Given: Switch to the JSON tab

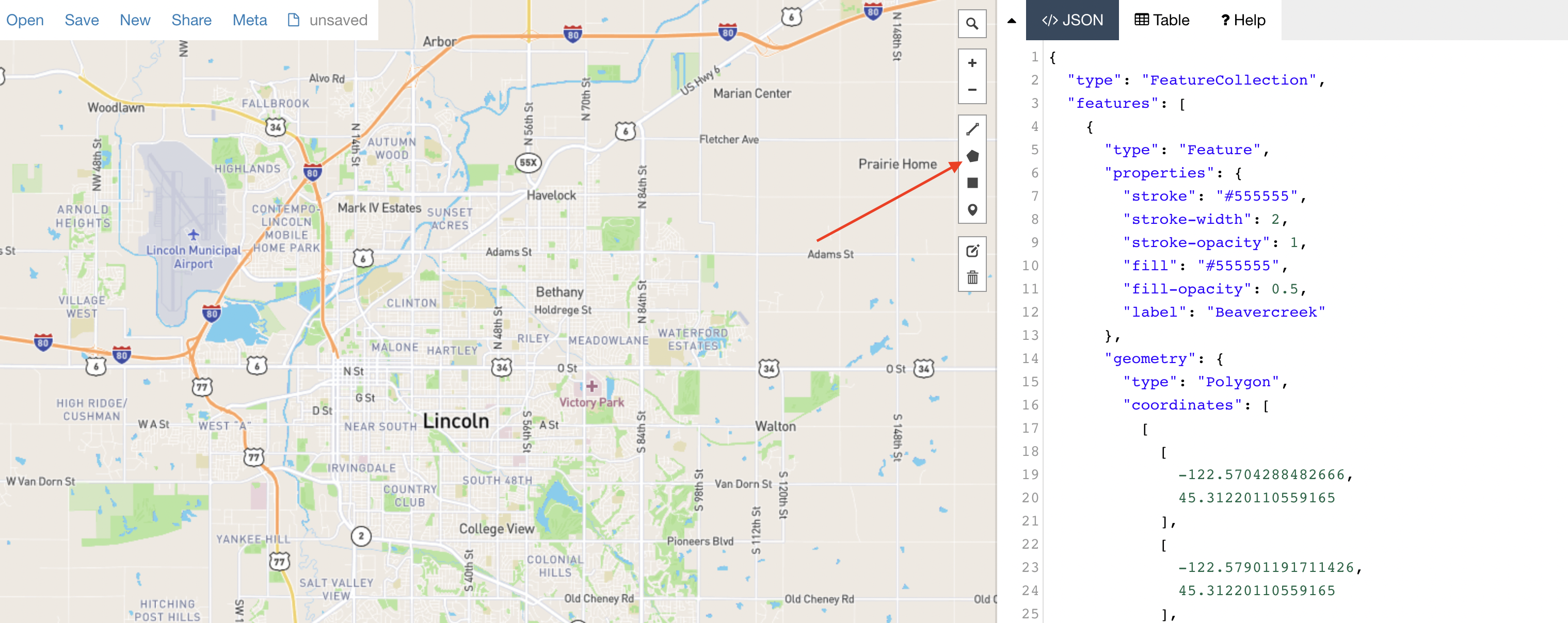Looking at the screenshot, I should pos(1072,20).
